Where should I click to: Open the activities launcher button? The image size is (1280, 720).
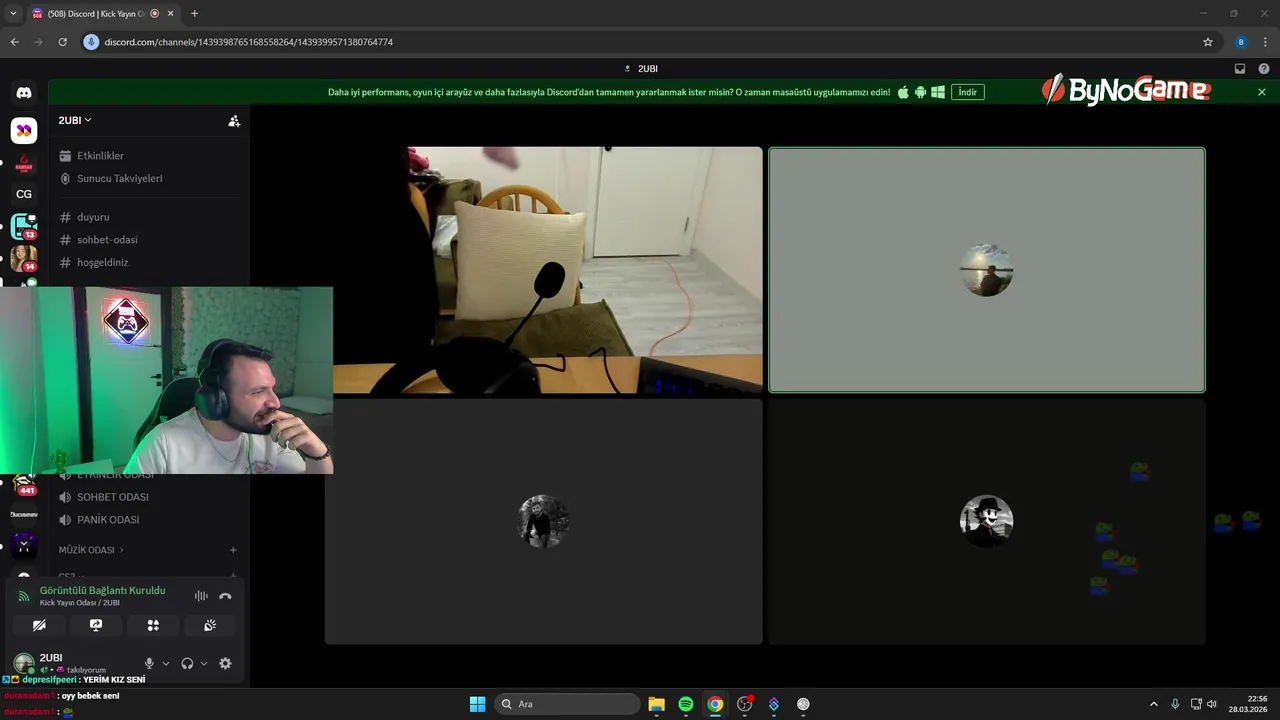click(x=153, y=625)
